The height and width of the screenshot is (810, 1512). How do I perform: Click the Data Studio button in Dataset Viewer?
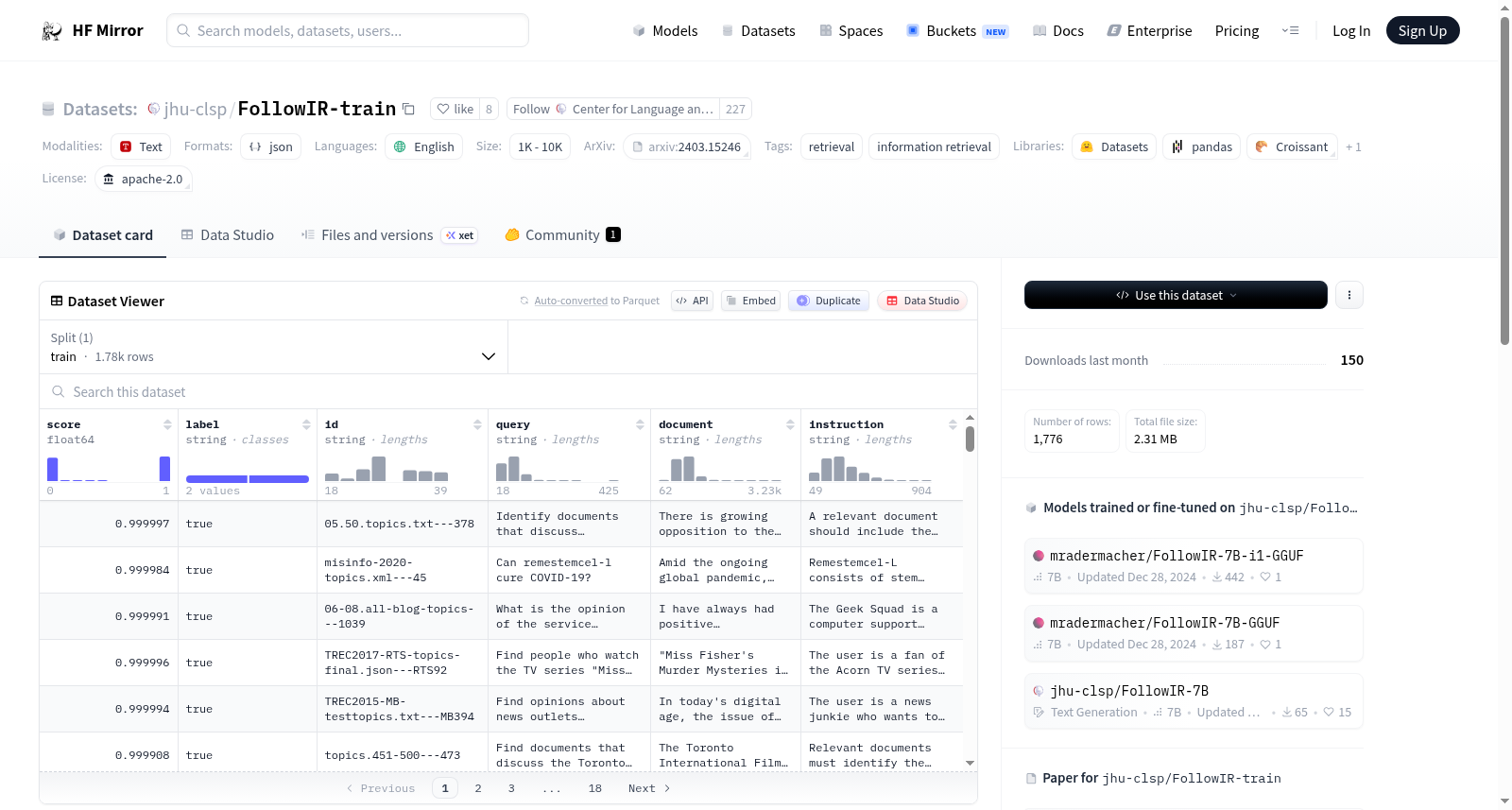[922, 301]
